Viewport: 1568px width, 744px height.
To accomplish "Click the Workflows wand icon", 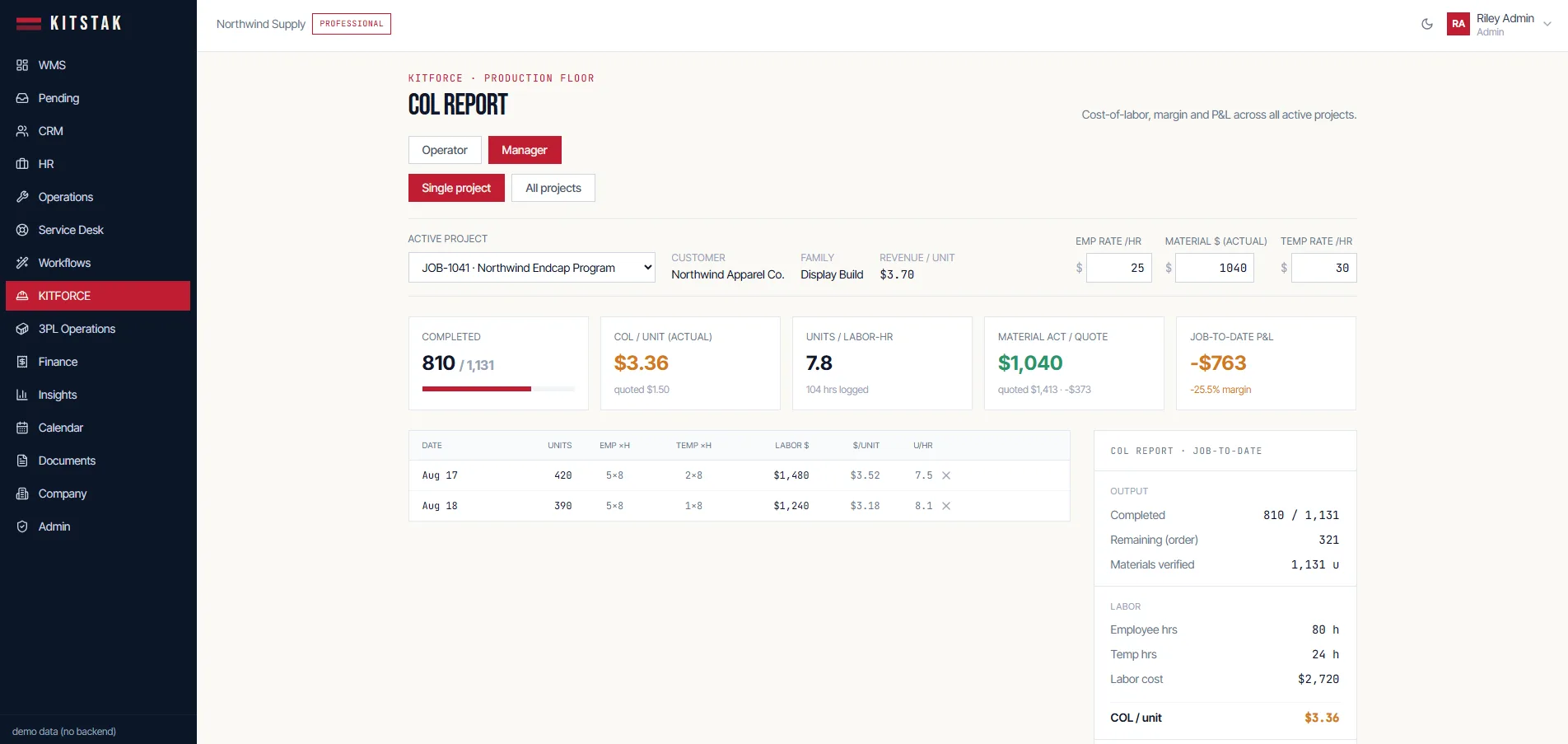I will (x=22, y=263).
